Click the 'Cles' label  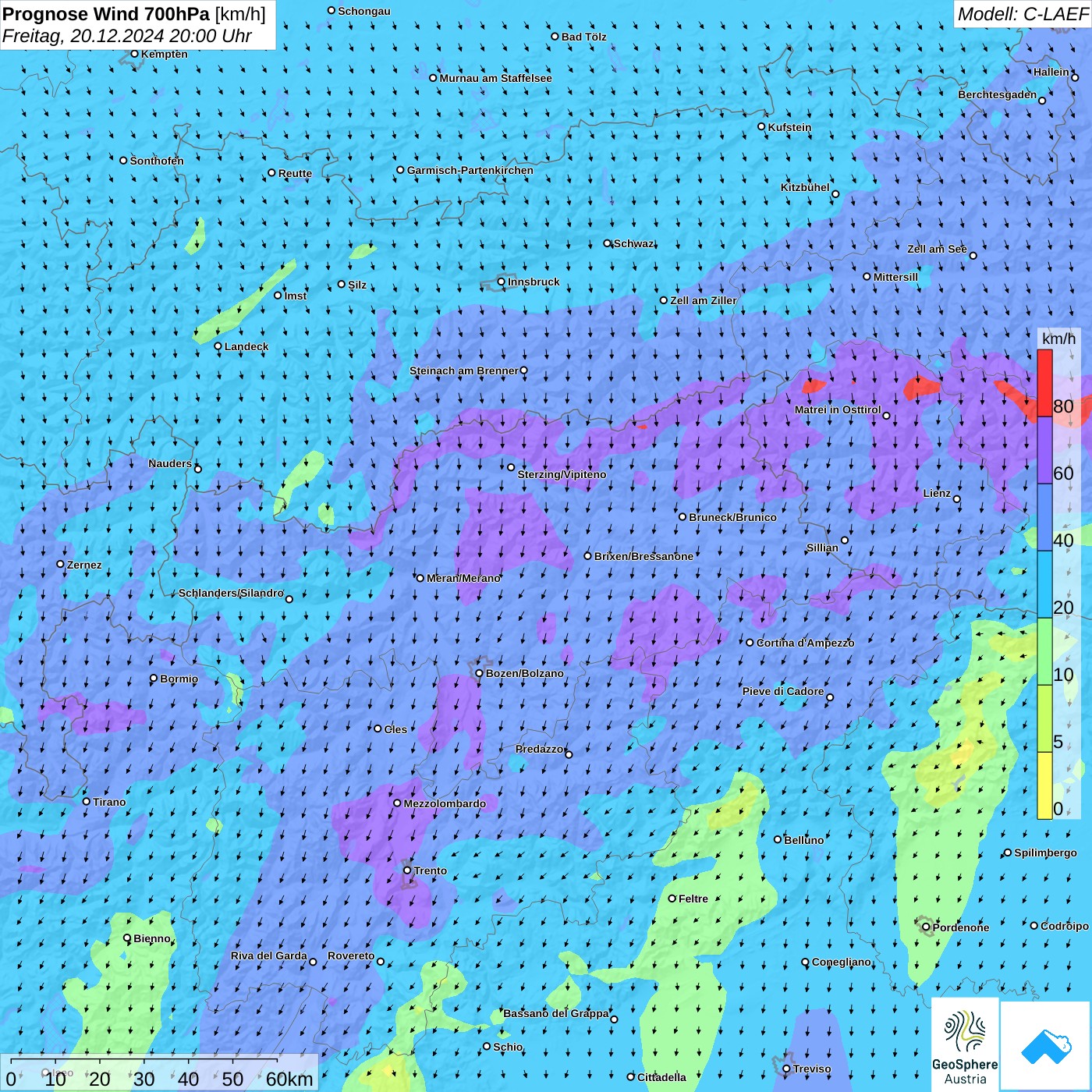pos(395,729)
